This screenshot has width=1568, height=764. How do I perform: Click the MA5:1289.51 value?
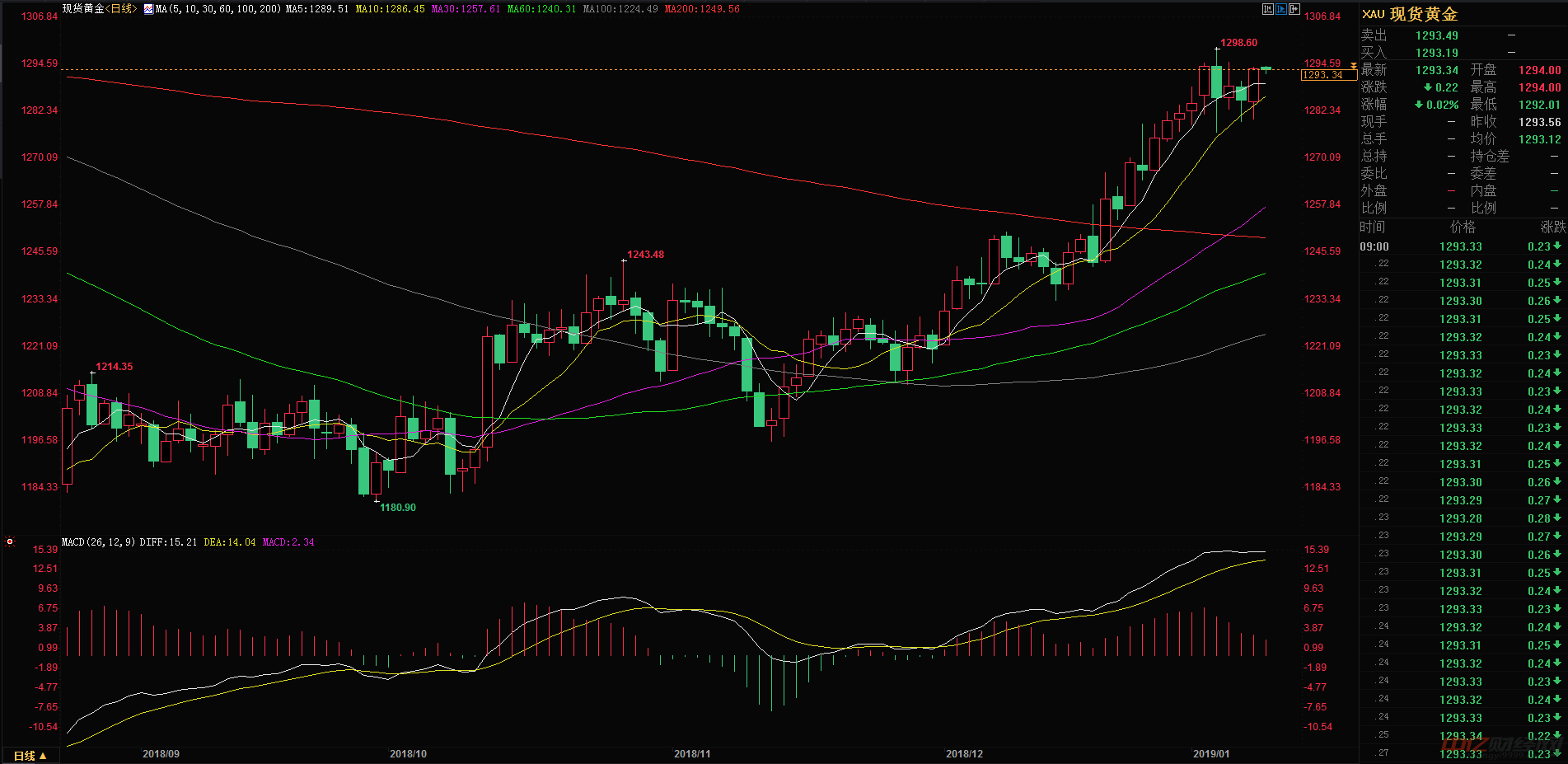pos(317,9)
